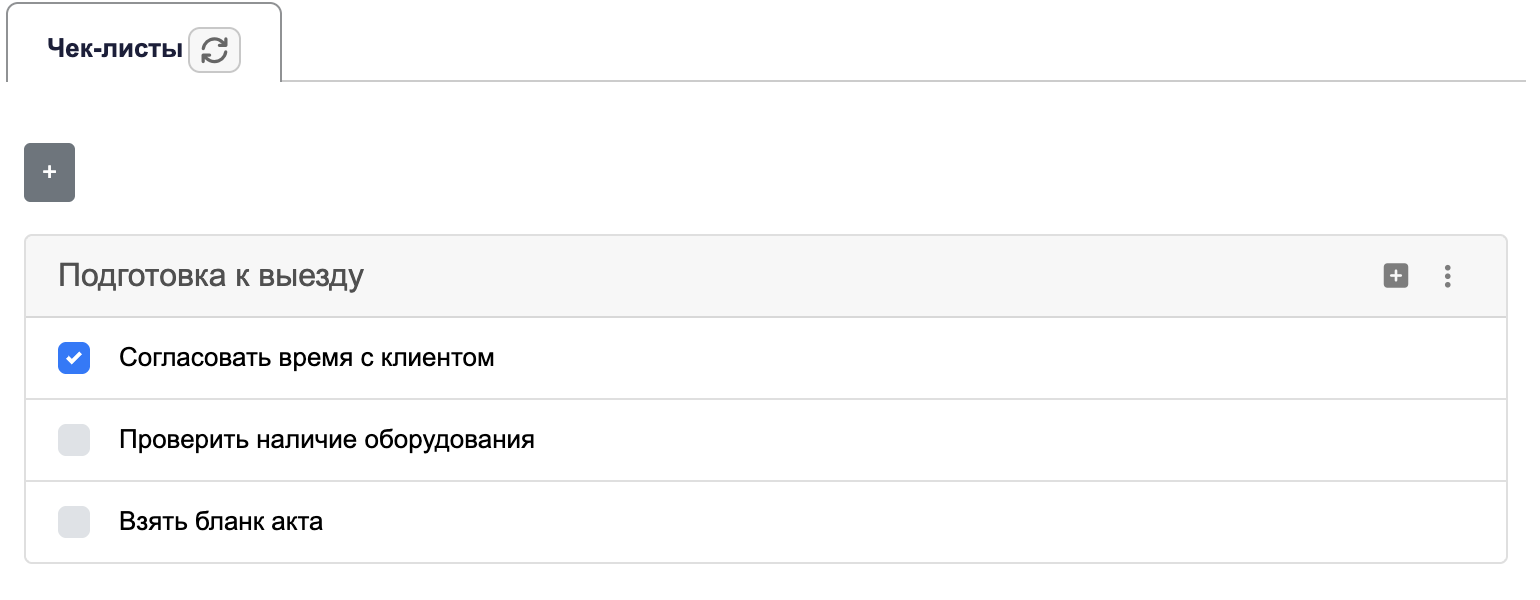Uncheck Согласовать время с клиентом
This screenshot has height=600, width=1540.
point(74,358)
